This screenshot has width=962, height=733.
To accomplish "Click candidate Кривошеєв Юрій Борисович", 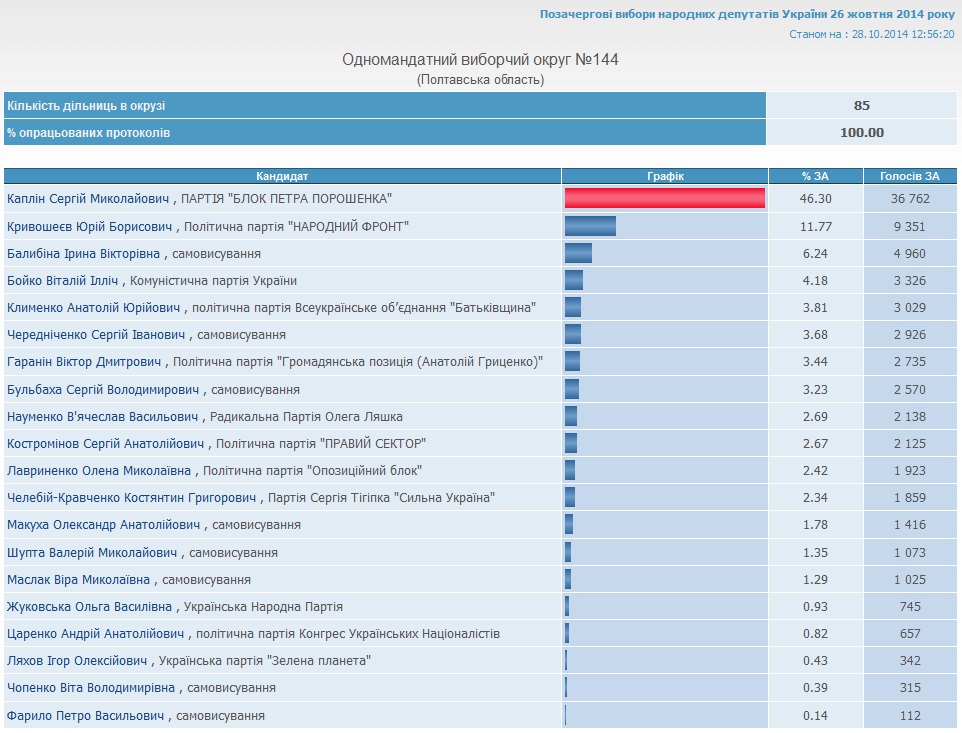I will (x=90, y=226).
